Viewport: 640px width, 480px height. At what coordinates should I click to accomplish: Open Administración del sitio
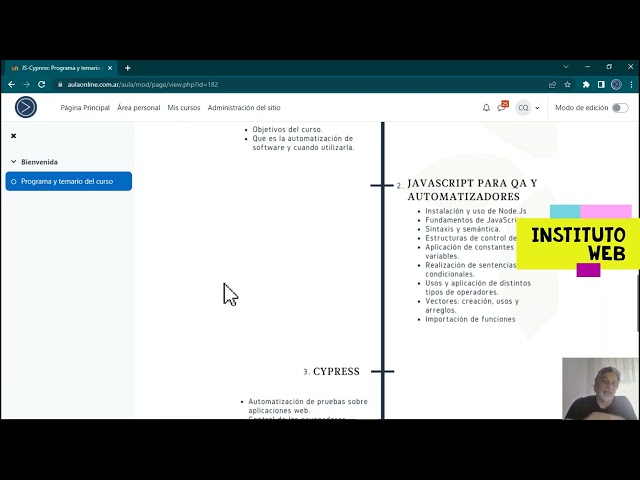click(x=244, y=108)
